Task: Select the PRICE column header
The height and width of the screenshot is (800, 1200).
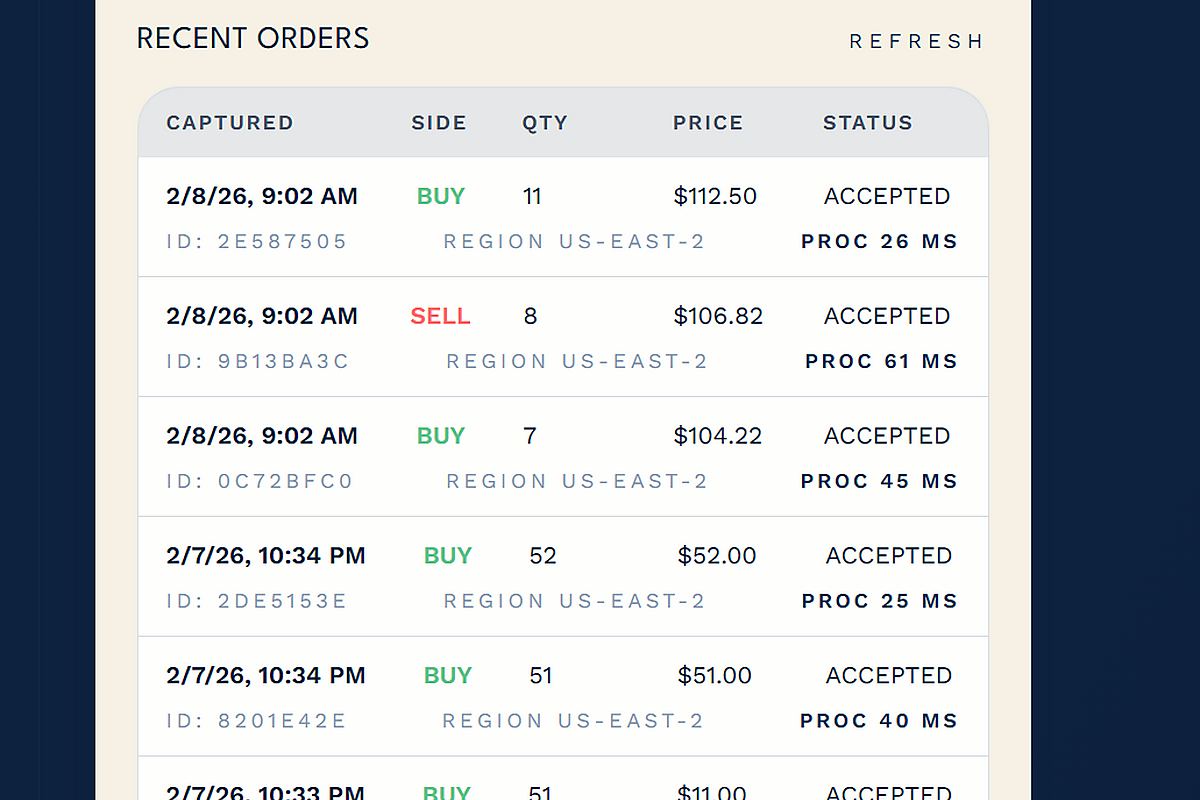Action: coord(708,123)
